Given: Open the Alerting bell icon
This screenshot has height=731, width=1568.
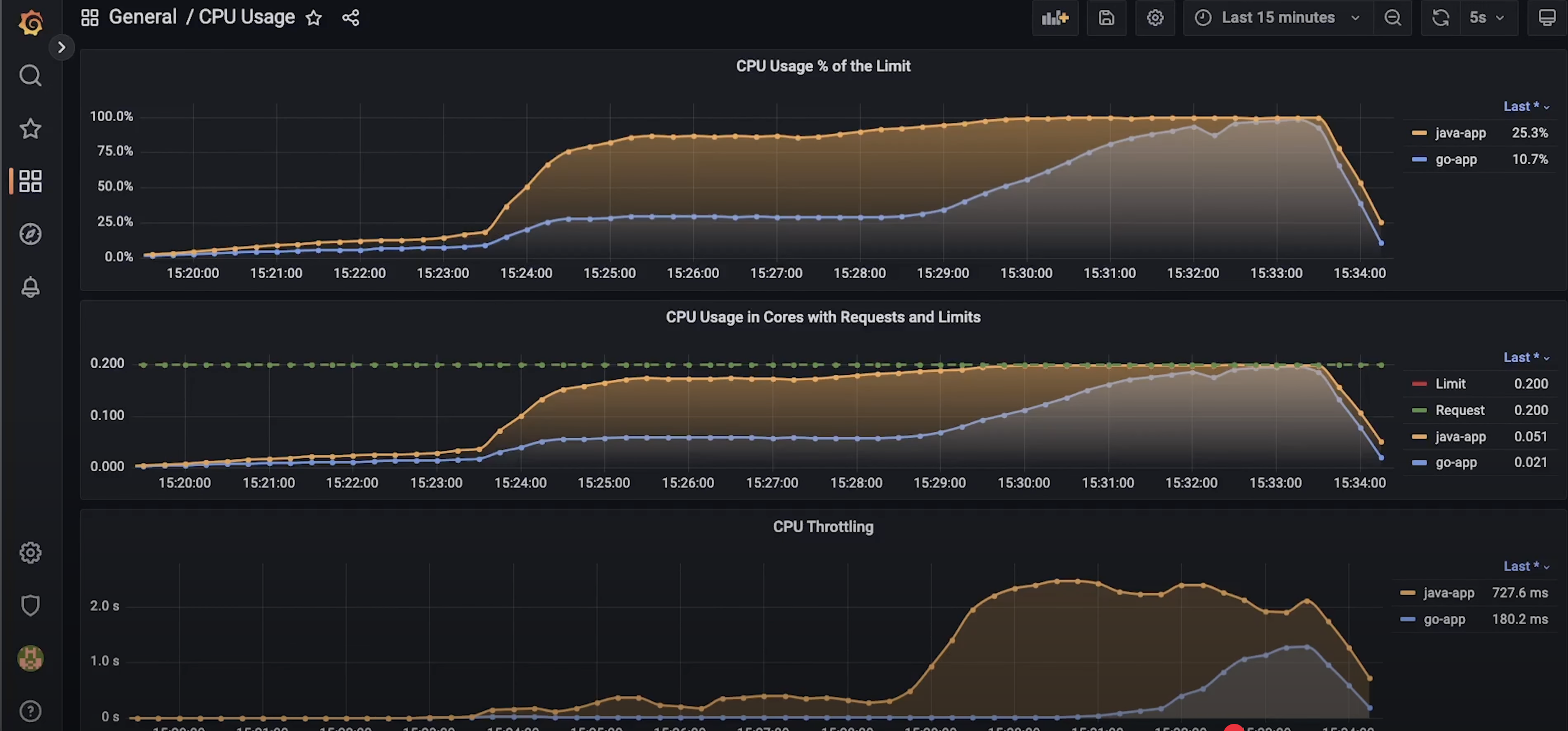Looking at the screenshot, I should click(x=30, y=287).
